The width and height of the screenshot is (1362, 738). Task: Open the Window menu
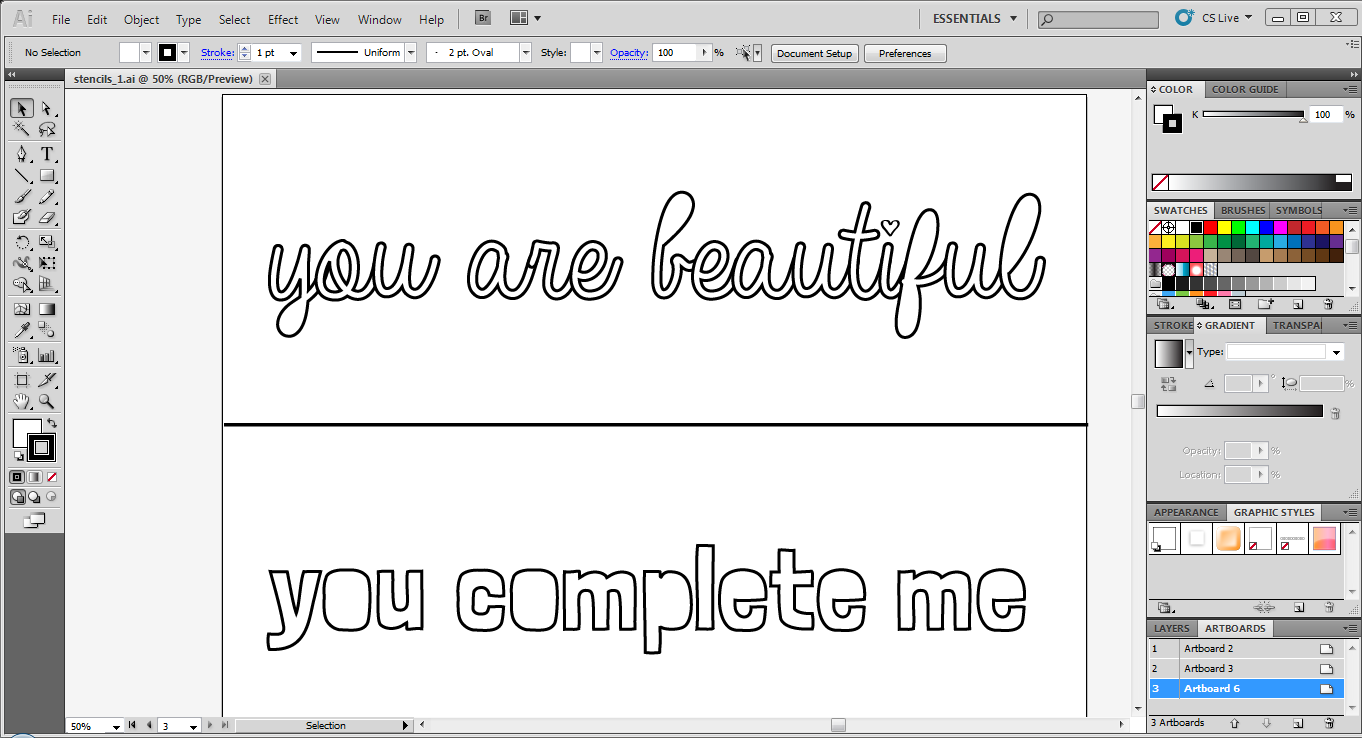coord(380,19)
